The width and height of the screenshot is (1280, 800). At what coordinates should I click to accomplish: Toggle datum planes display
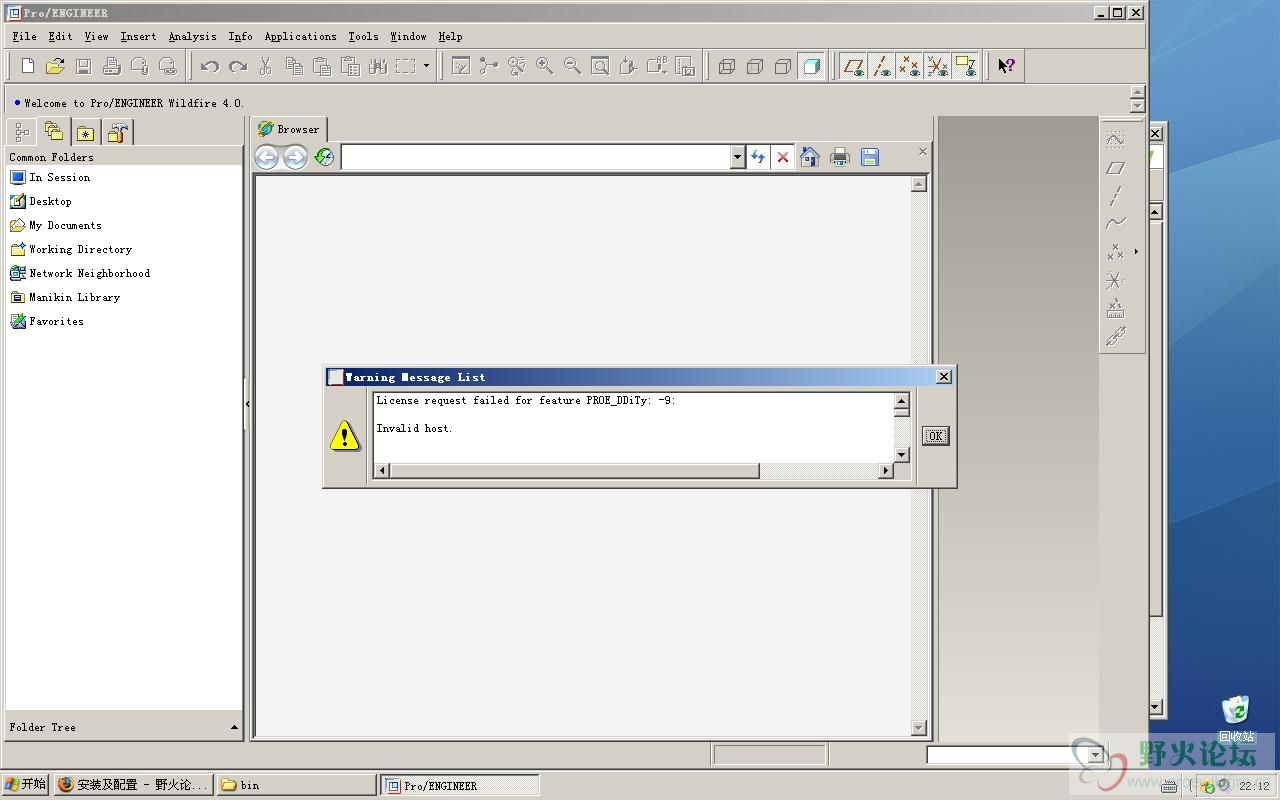tap(853, 66)
